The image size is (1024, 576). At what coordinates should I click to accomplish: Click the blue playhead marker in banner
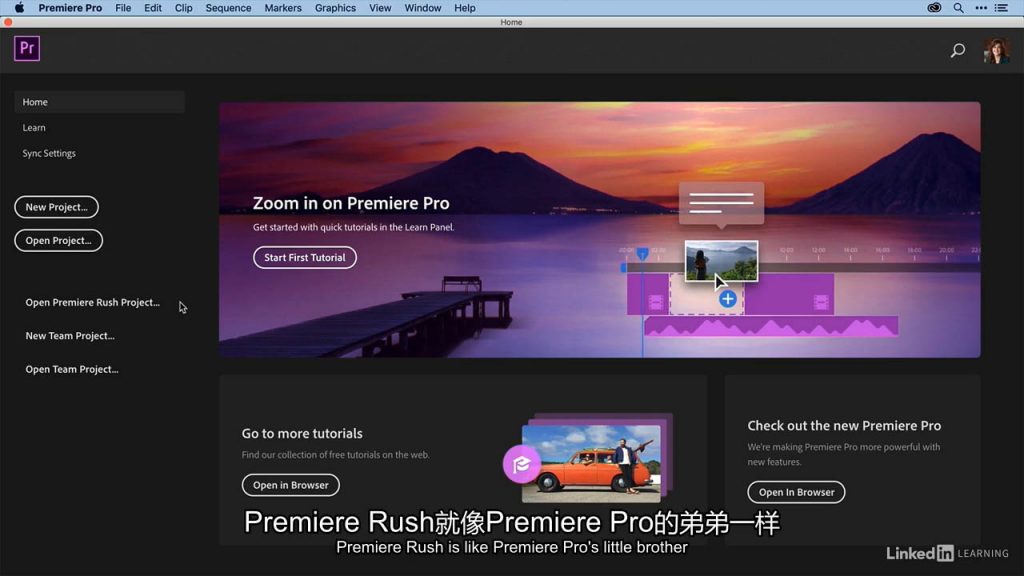(x=643, y=253)
